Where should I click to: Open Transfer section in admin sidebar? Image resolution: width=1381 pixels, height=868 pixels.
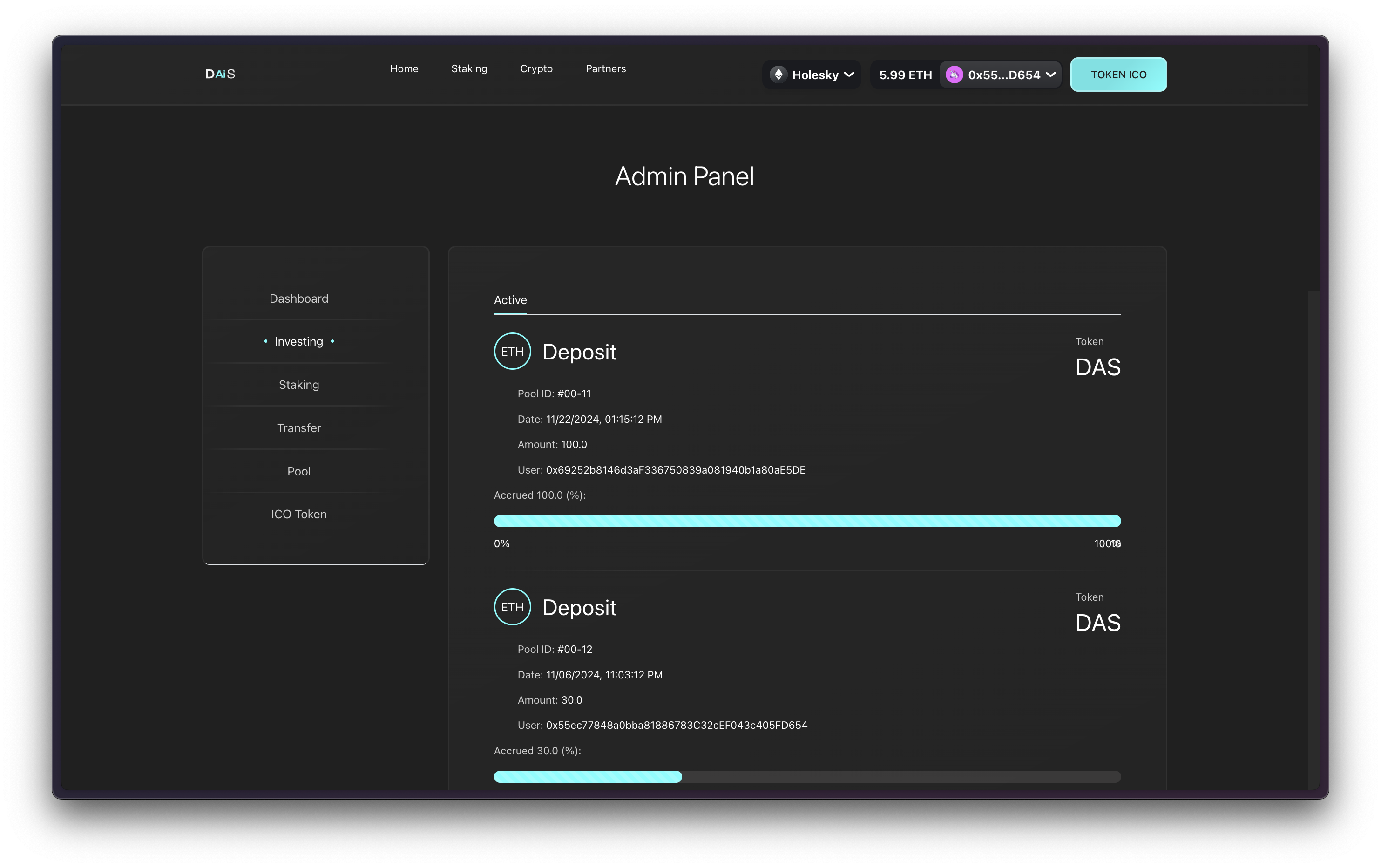tap(299, 428)
